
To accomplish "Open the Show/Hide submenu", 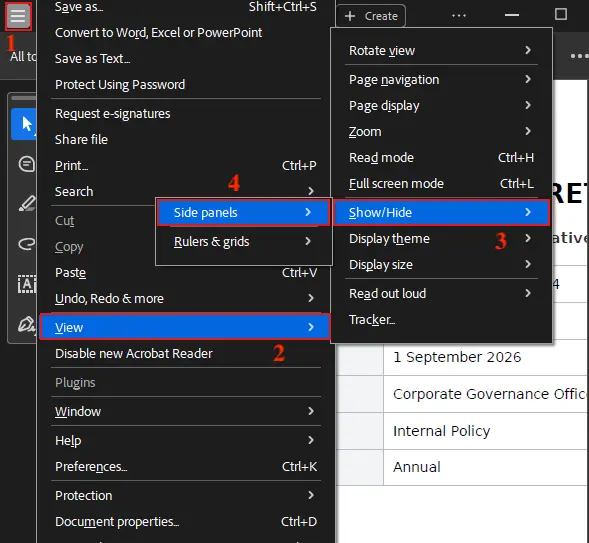I will pos(441,213).
